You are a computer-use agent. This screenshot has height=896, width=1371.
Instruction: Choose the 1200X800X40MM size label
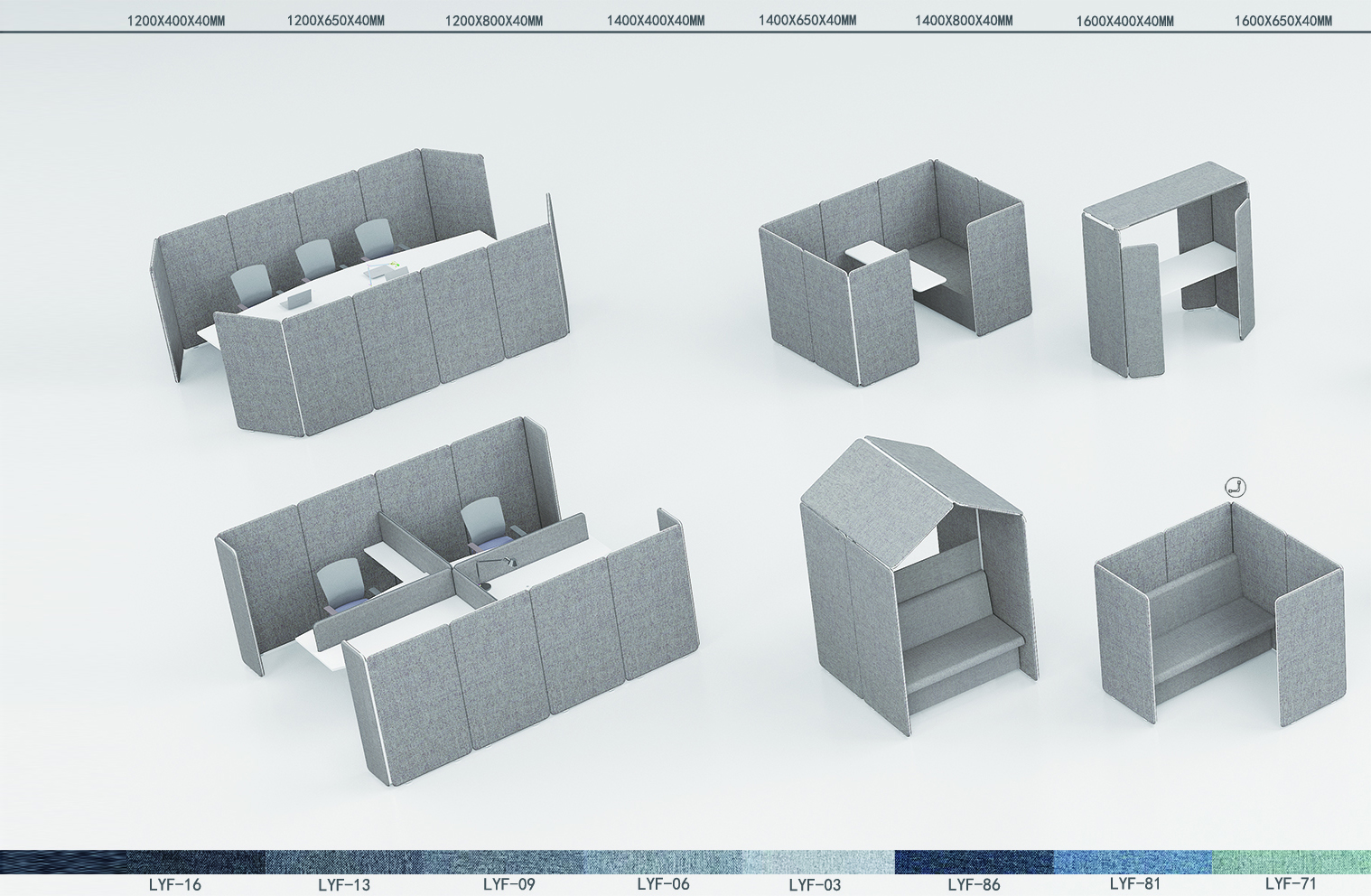click(493, 21)
